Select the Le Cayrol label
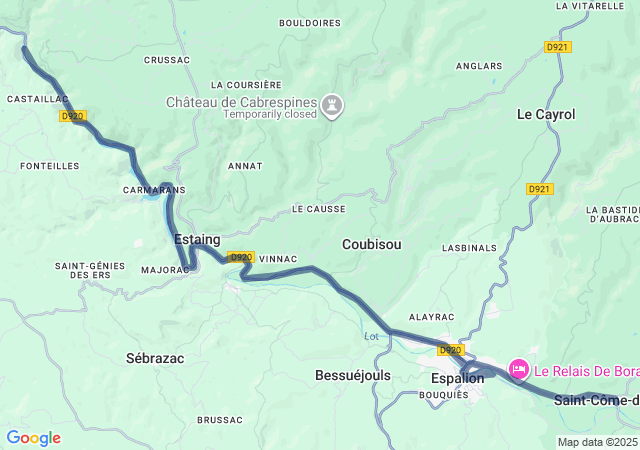Screen dimensions: 640x450 [x=546, y=114]
